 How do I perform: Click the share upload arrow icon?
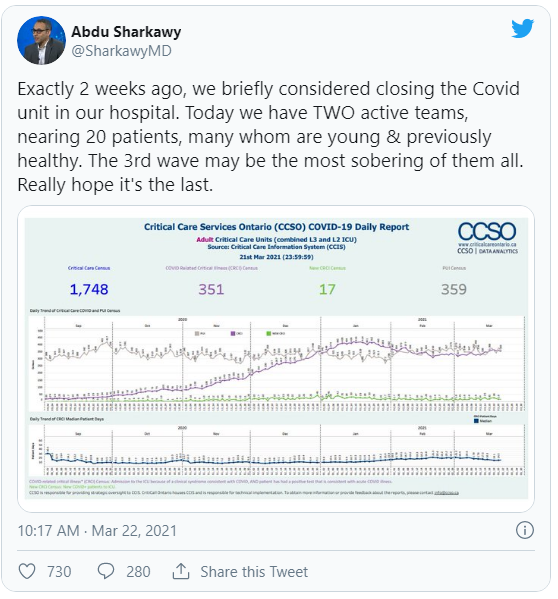pyautogui.click(x=181, y=571)
